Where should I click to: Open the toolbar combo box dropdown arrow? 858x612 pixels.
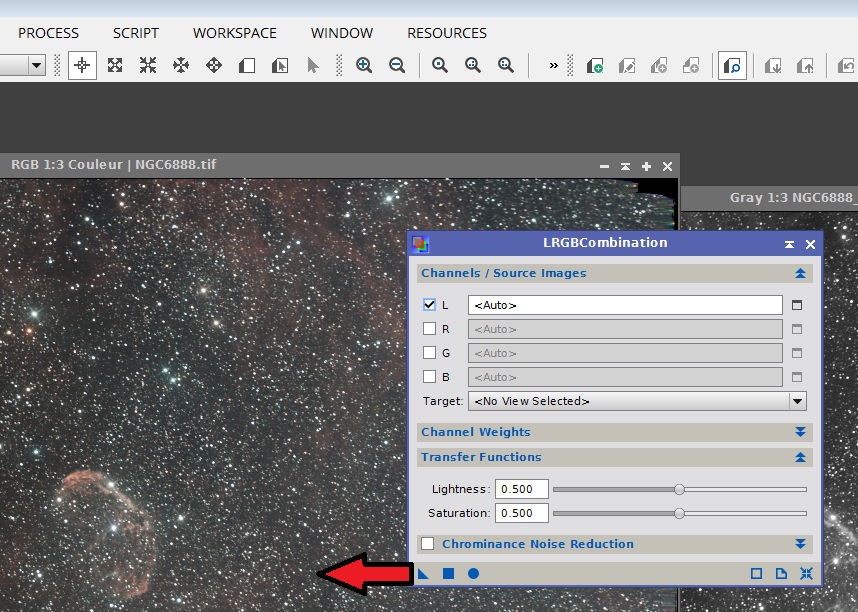pyautogui.click(x=36, y=66)
